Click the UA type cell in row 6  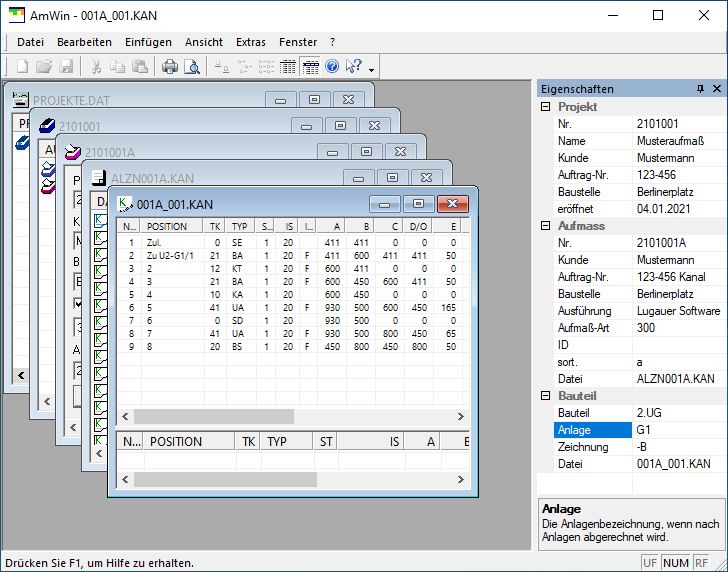(x=238, y=307)
